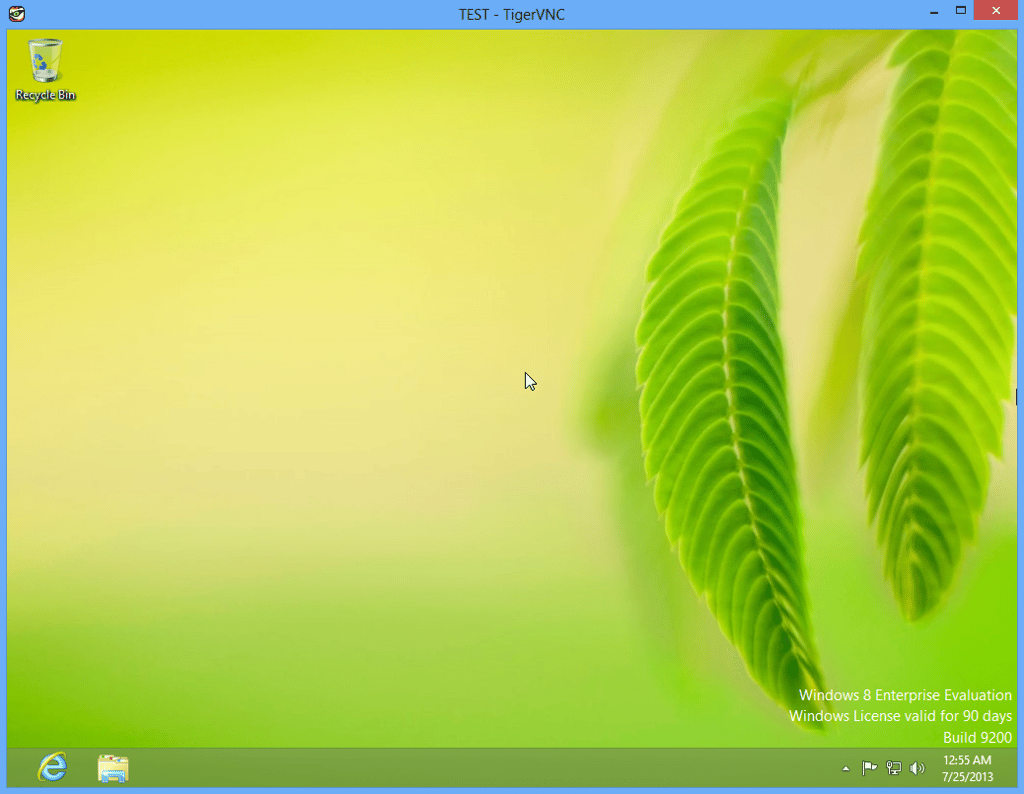Click the TigerVNC app icon in the title bar
1024x794 pixels.
point(17,14)
